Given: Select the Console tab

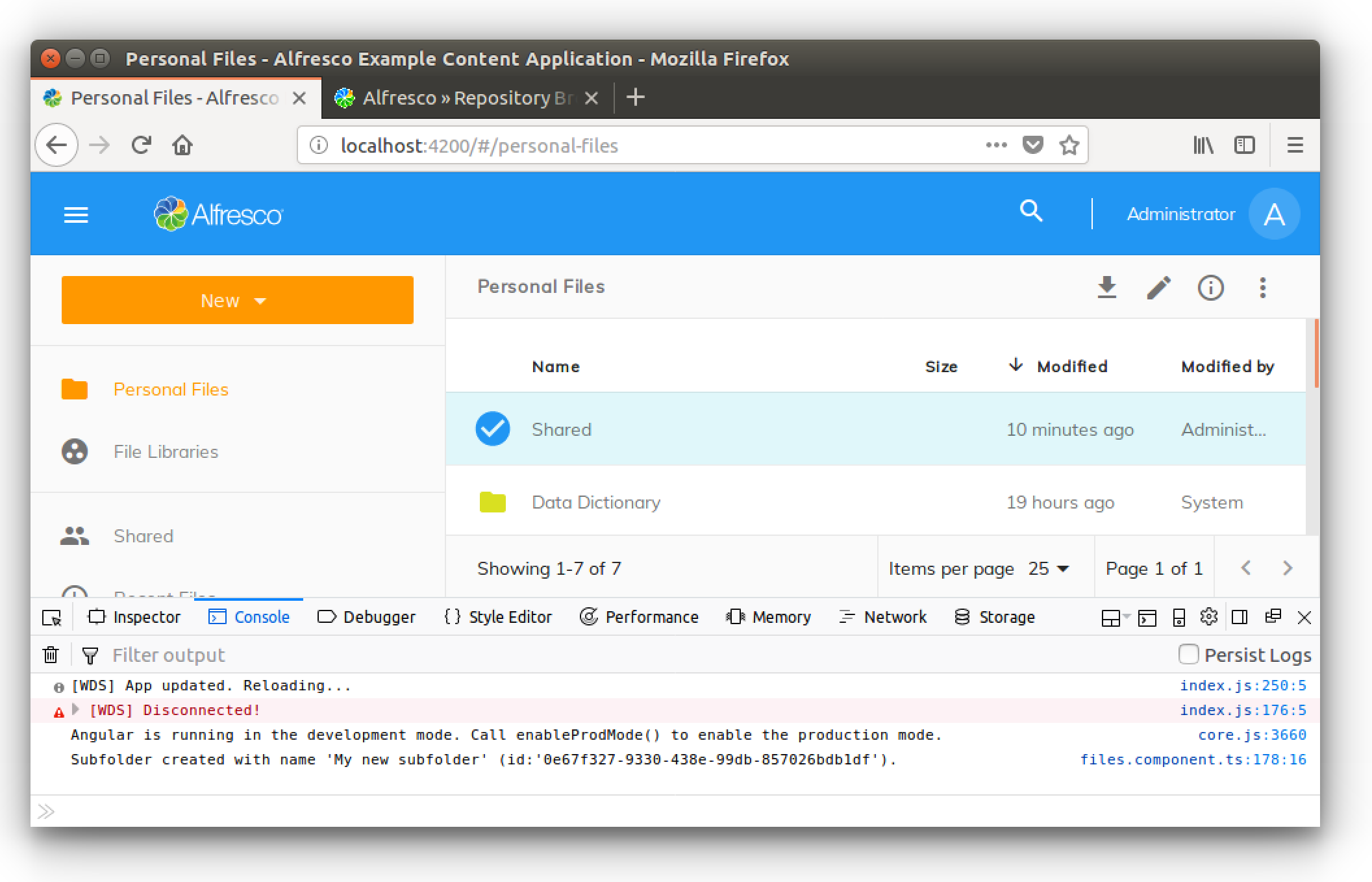Looking at the screenshot, I should pos(249,617).
